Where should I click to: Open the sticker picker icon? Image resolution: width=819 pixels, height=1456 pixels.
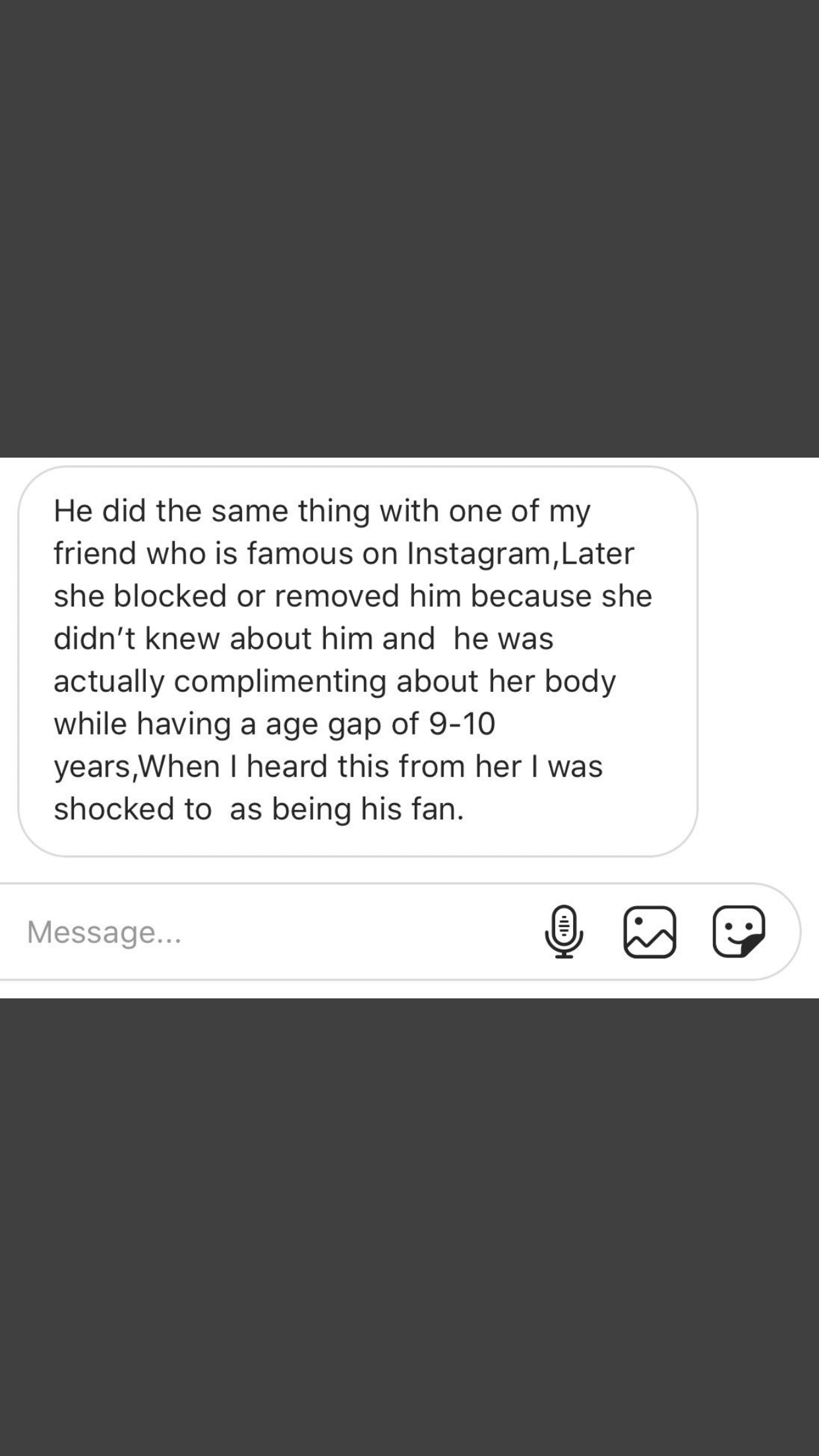click(739, 932)
